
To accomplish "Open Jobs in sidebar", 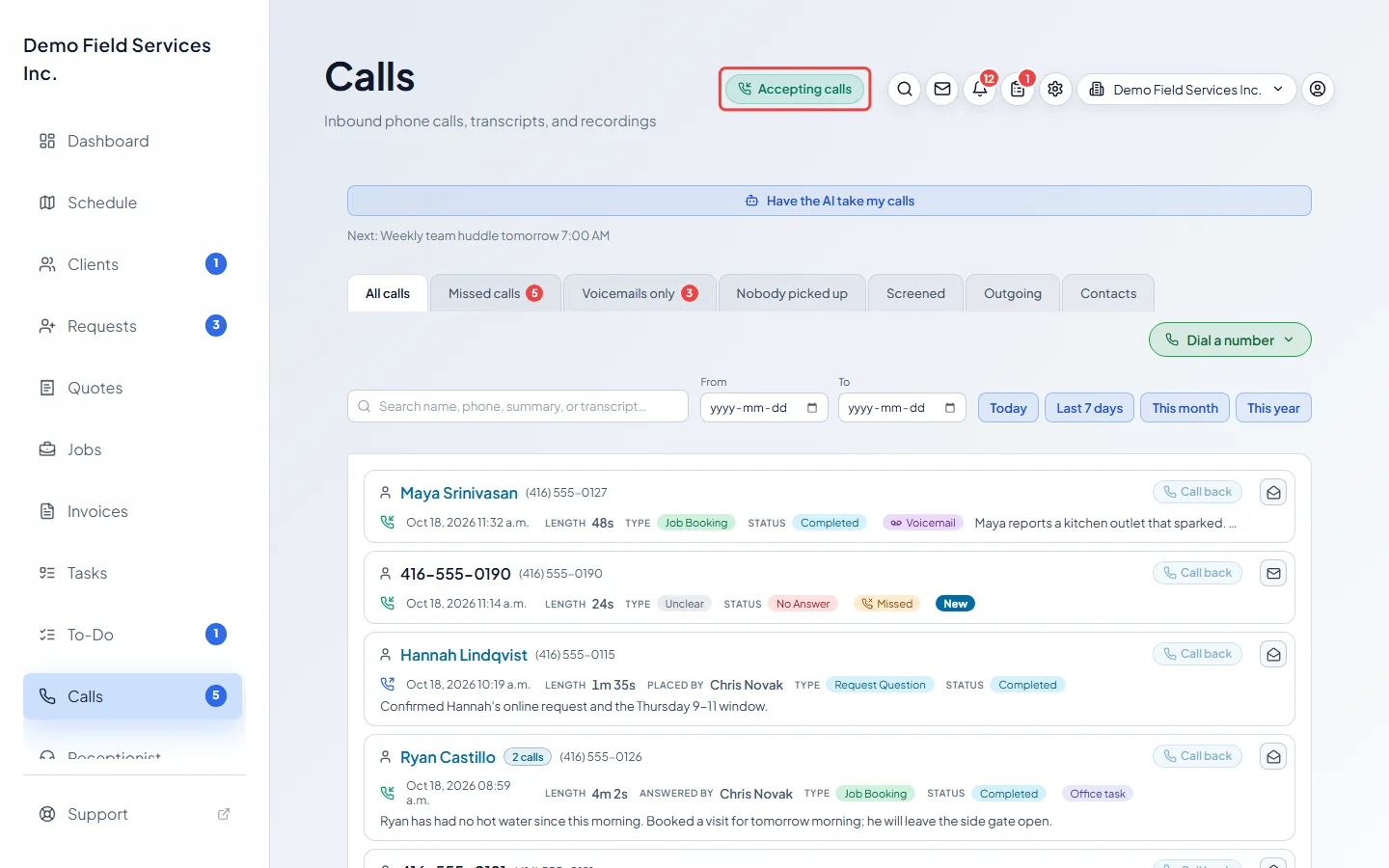I will (x=132, y=449).
